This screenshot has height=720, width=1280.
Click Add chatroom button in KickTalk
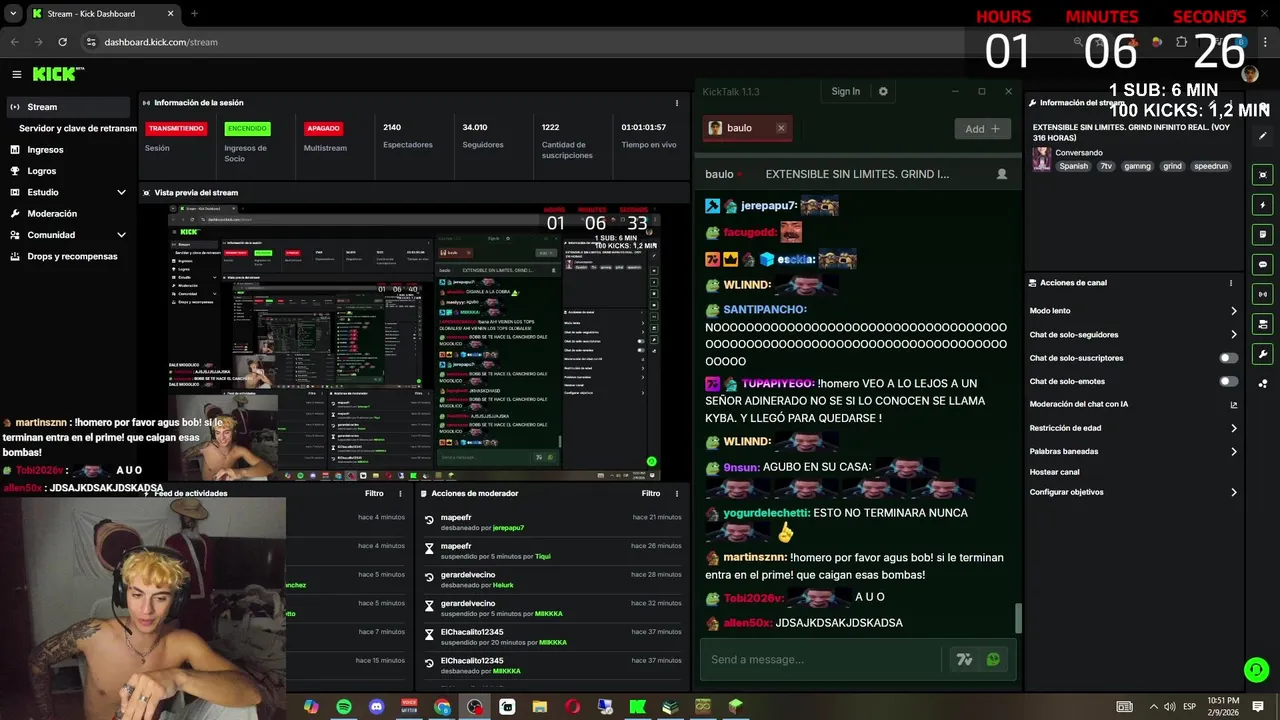point(982,129)
